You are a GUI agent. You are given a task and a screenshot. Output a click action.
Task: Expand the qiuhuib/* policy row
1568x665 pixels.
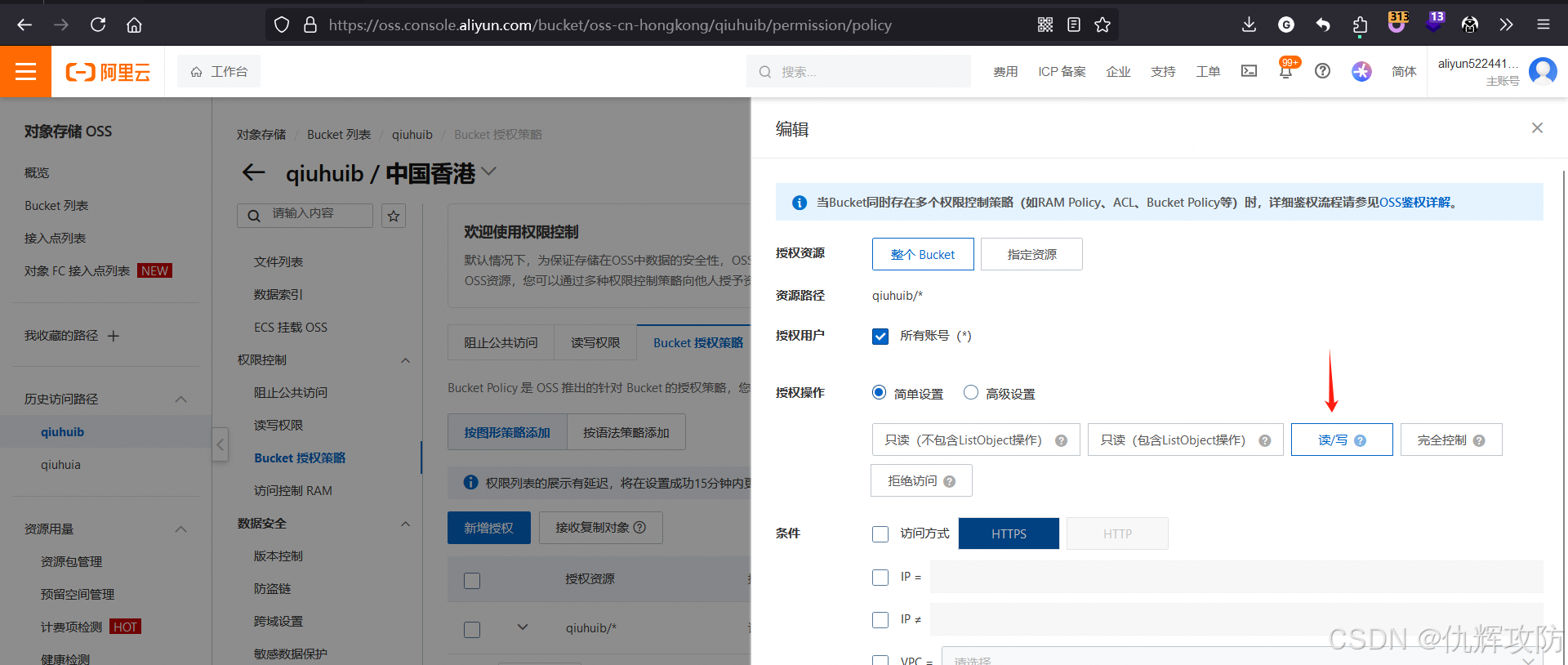point(523,627)
